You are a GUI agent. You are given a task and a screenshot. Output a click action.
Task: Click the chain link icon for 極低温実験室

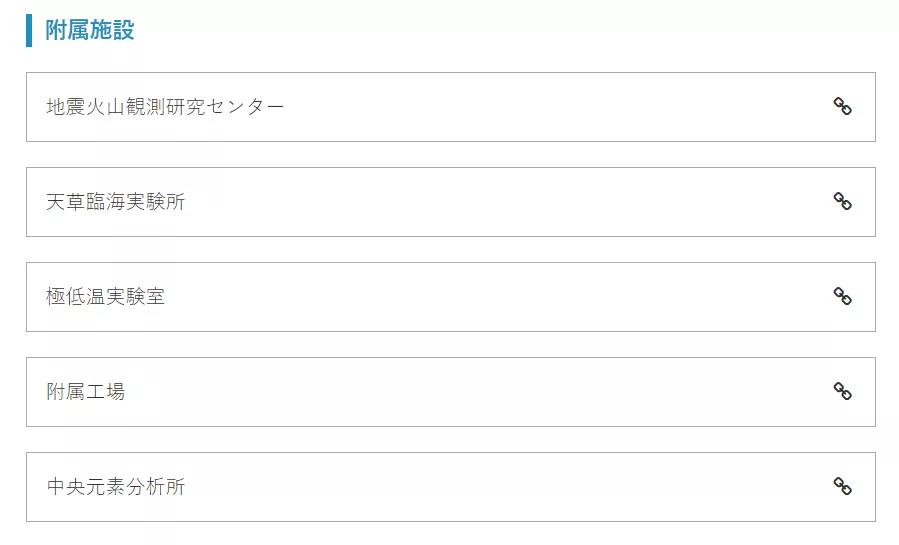coord(842,297)
